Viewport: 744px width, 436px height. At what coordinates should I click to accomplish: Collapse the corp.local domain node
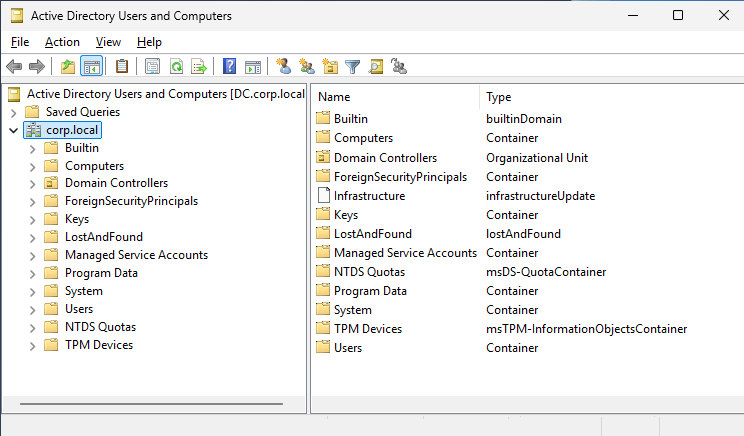tap(13, 130)
